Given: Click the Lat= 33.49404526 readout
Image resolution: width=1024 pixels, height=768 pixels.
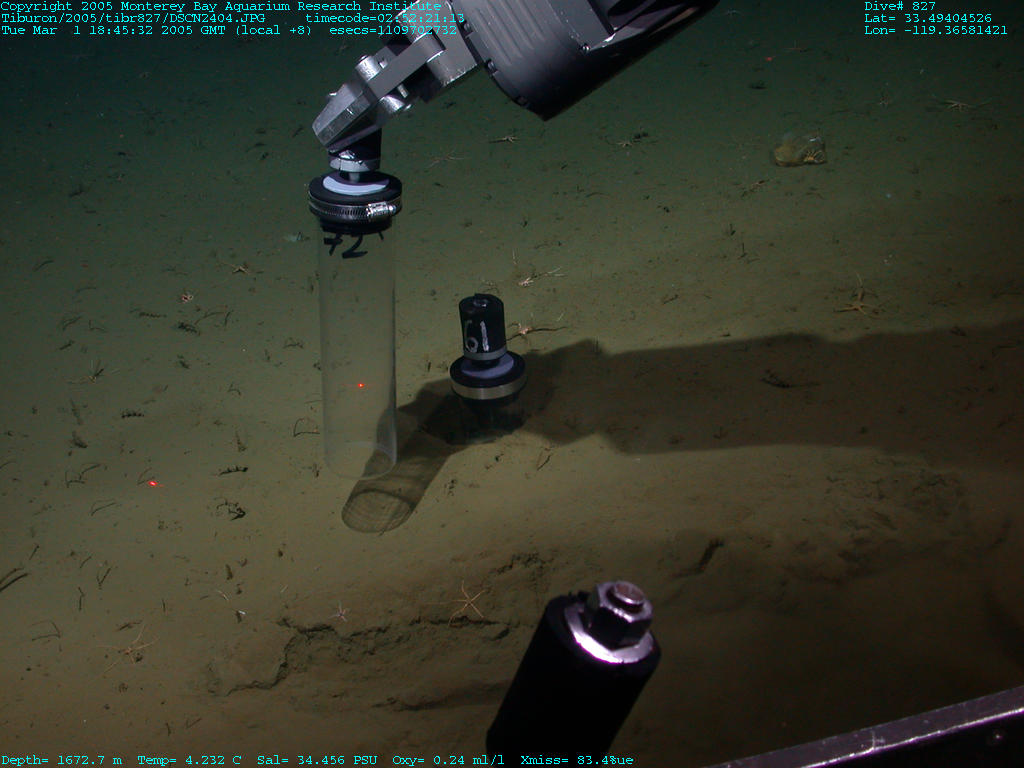Looking at the screenshot, I should click(x=928, y=18).
